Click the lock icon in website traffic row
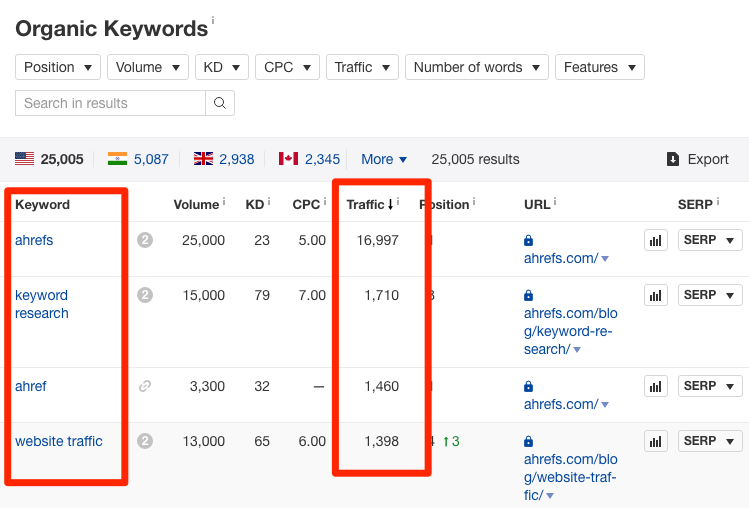Image resolution: width=749 pixels, height=508 pixels. 528,441
